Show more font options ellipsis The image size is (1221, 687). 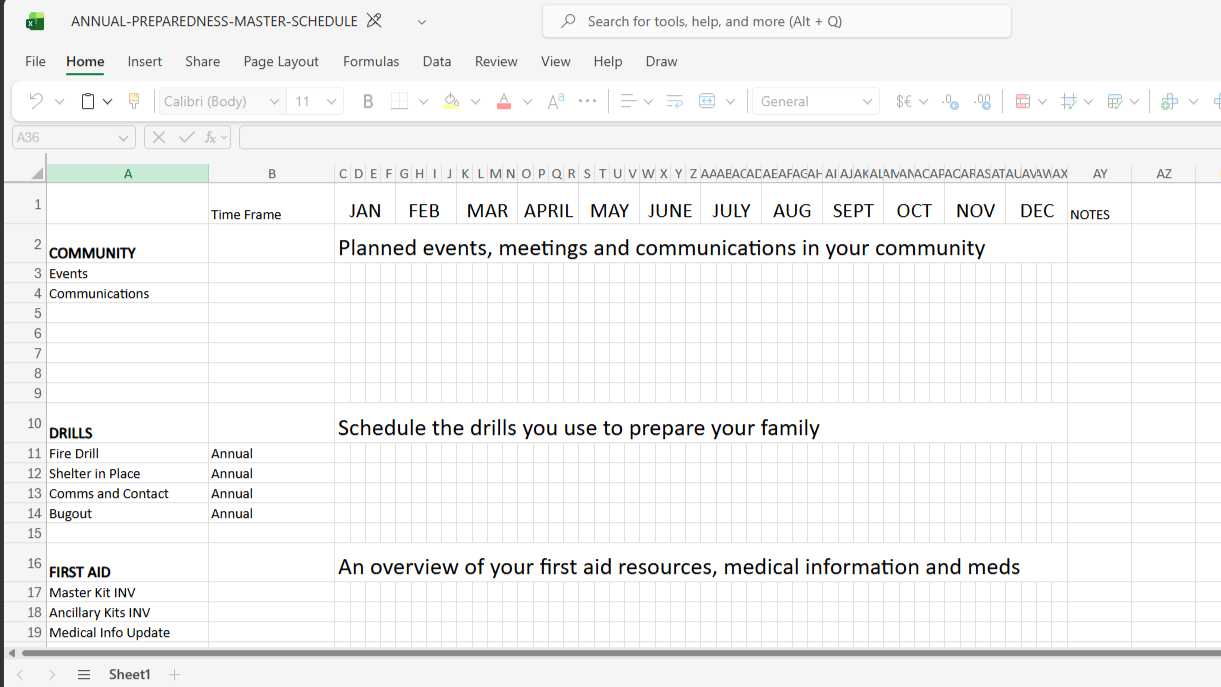pyautogui.click(x=588, y=101)
